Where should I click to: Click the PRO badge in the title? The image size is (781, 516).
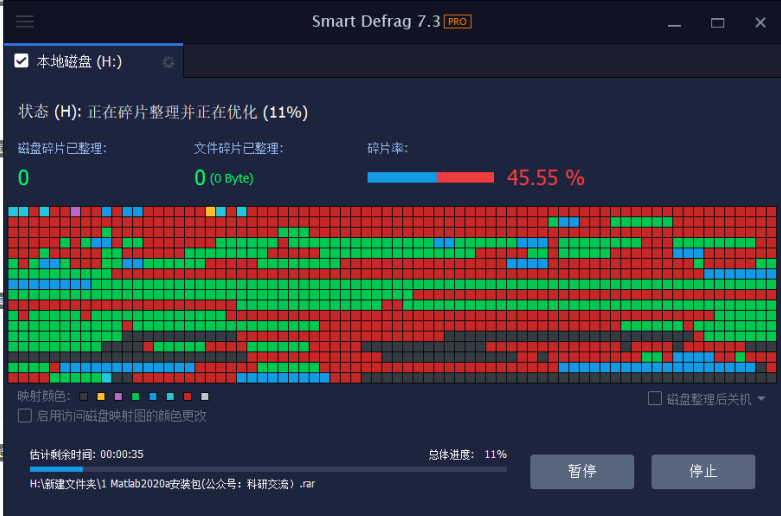tap(457, 21)
